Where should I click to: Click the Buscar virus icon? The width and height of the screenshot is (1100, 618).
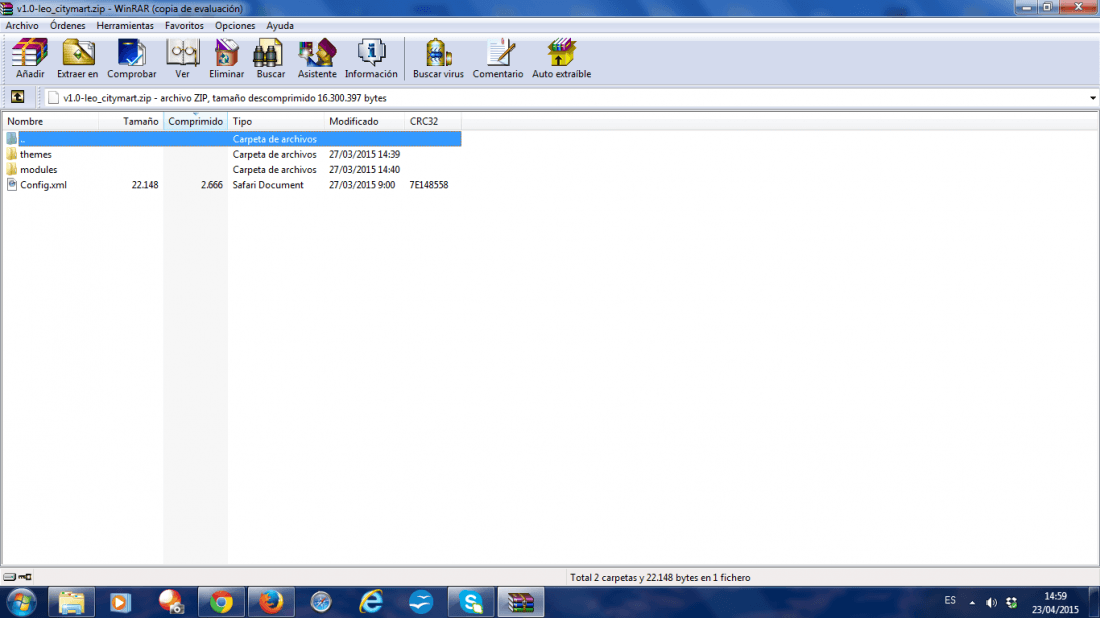click(x=438, y=53)
